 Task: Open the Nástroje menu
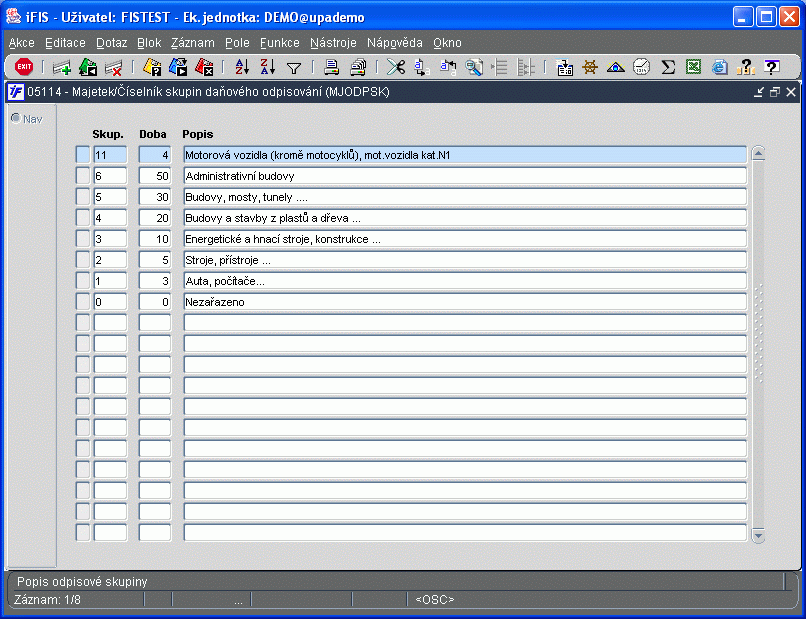click(x=333, y=43)
